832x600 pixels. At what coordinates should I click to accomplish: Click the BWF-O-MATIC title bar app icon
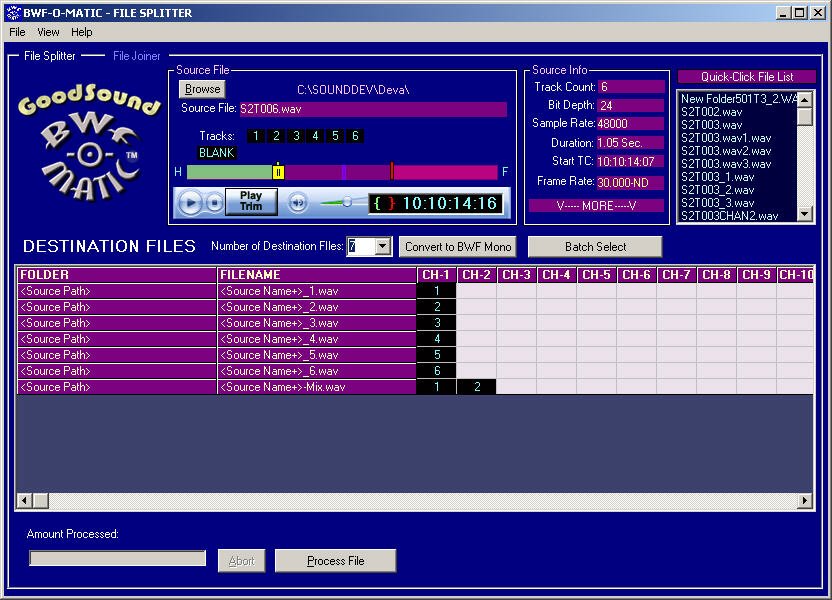(13, 13)
